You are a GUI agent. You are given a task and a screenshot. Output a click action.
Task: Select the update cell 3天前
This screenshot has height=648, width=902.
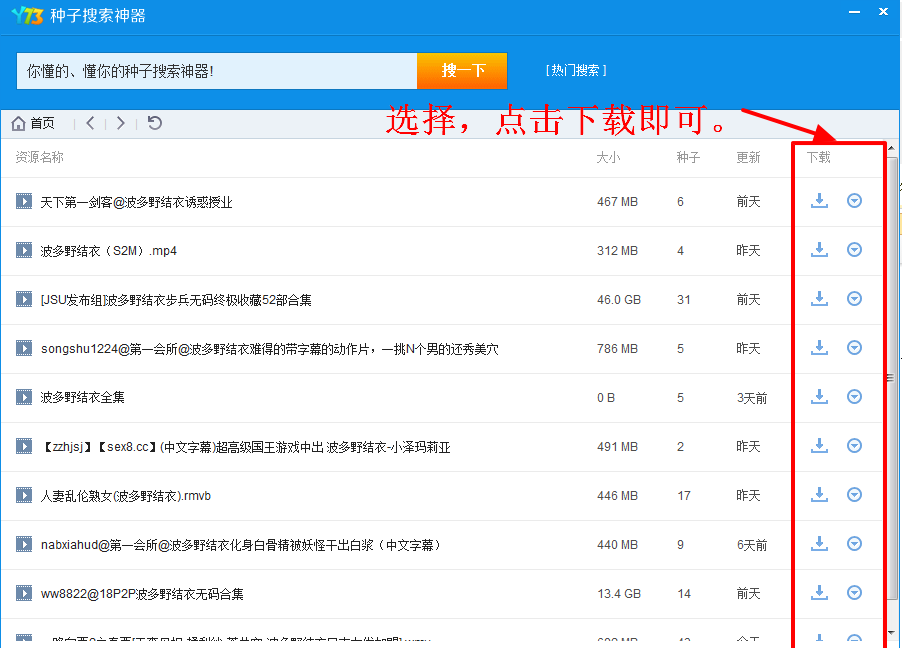coord(752,398)
